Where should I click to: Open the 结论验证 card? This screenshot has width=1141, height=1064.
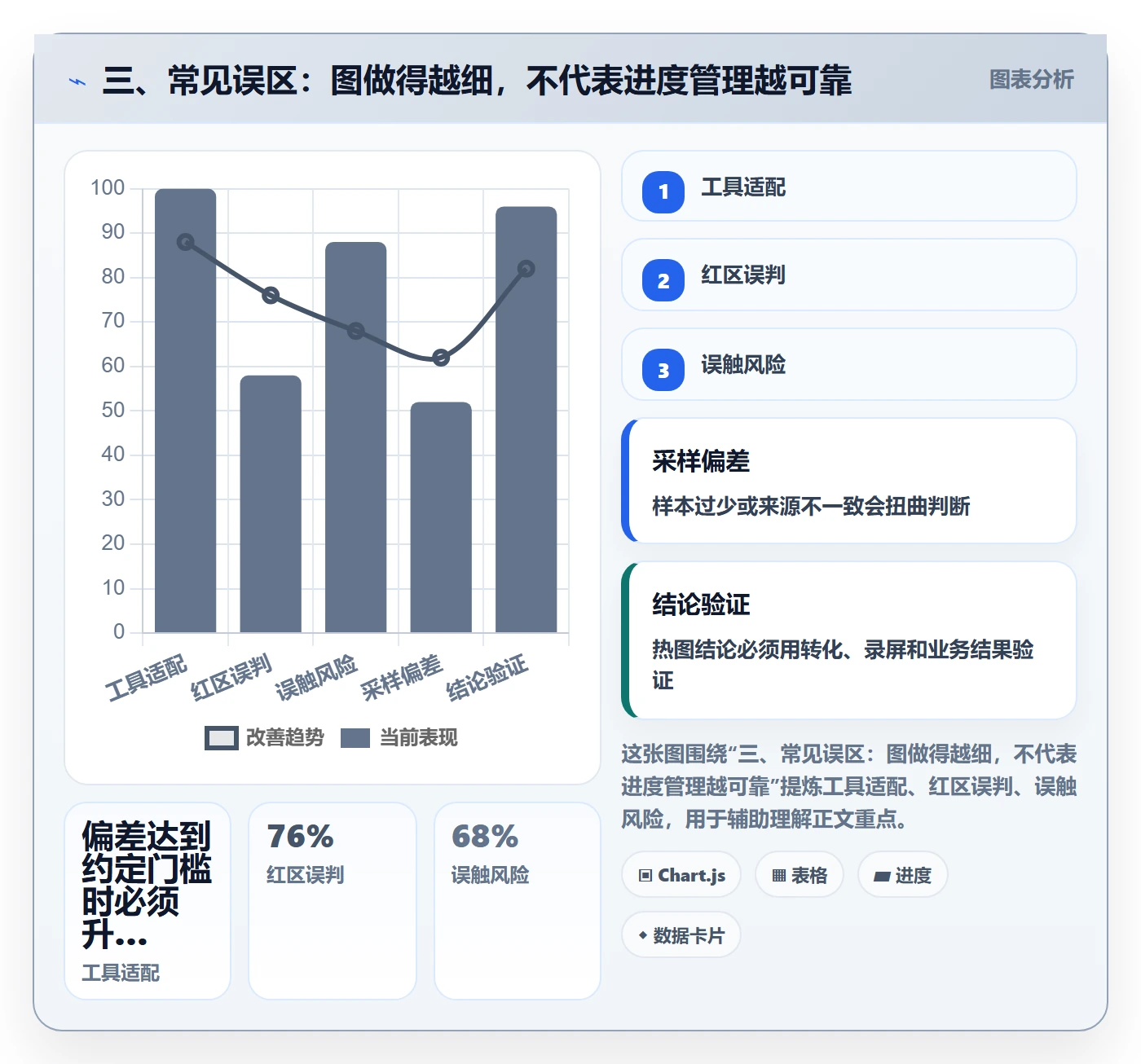click(849, 640)
